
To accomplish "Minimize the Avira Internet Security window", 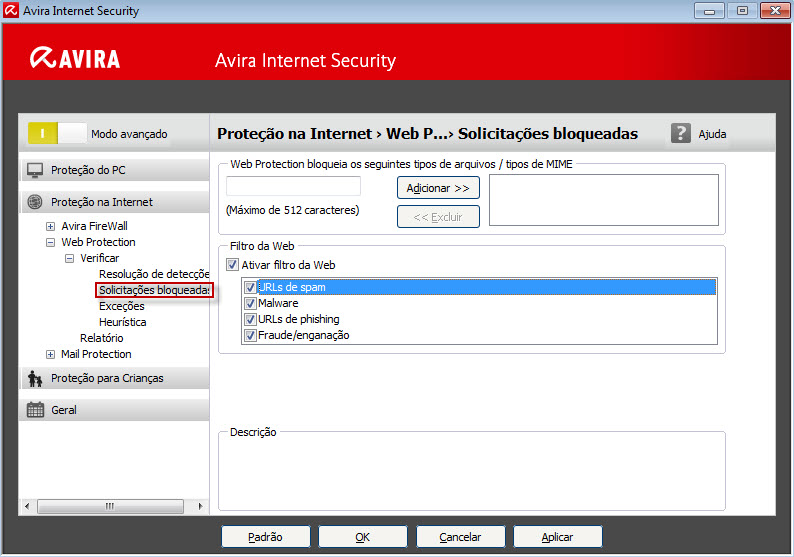I will coord(709,11).
